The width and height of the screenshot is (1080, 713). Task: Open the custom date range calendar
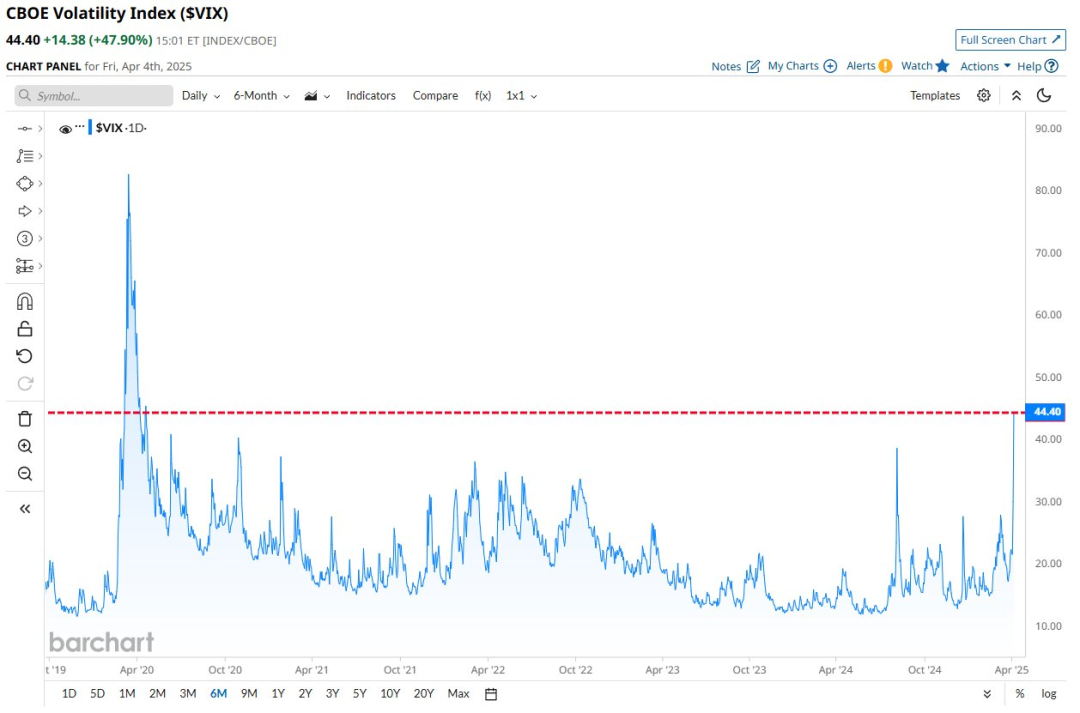[x=491, y=694]
